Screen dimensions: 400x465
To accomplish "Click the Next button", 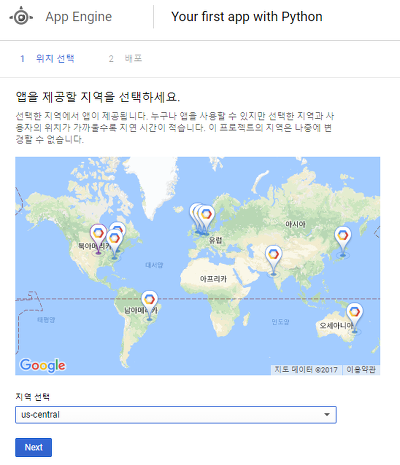I will point(33,447).
